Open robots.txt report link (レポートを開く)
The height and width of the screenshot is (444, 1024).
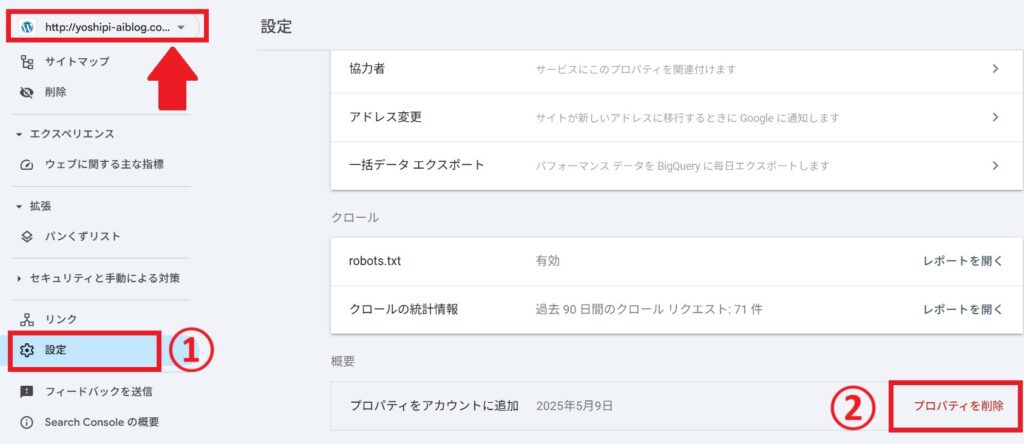click(963, 261)
